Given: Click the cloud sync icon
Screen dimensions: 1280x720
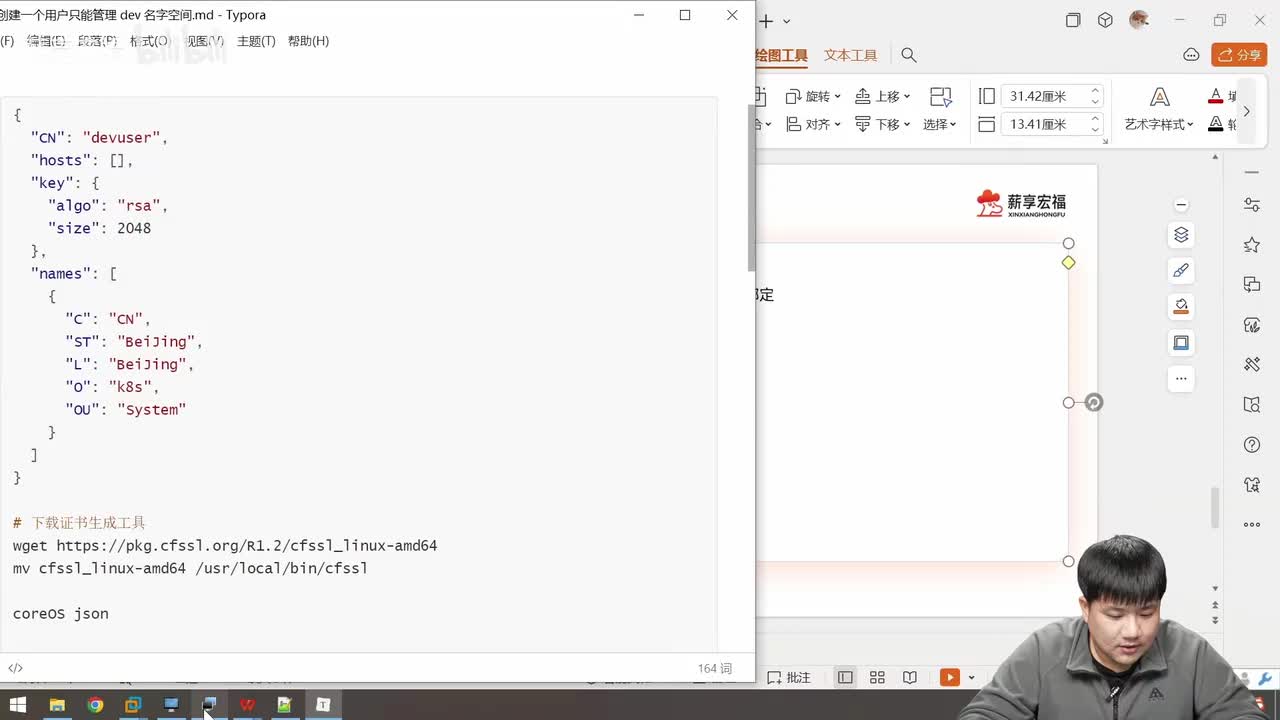Looking at the screenshot, I should click(x=1191, y=55).
